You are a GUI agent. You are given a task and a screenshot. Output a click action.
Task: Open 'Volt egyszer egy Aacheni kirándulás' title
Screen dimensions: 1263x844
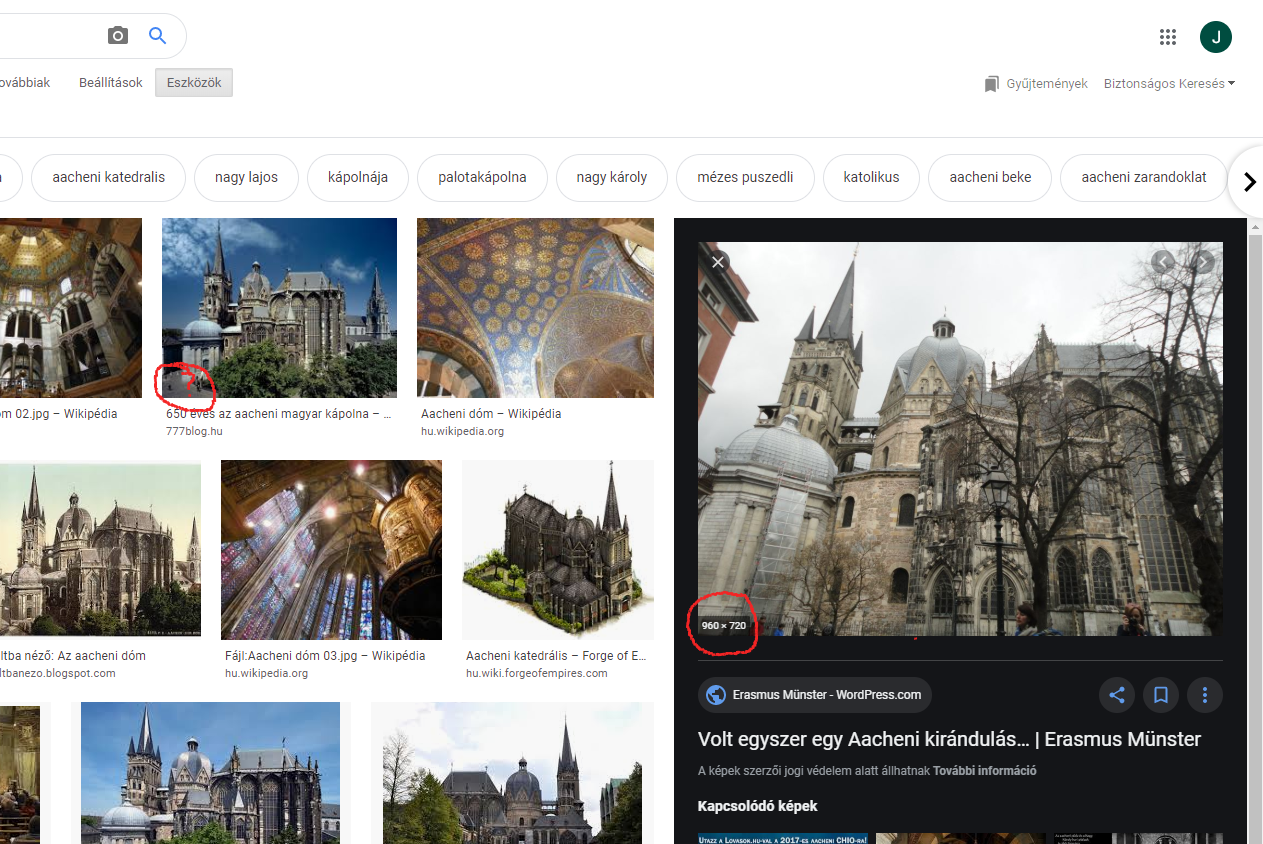949,739
